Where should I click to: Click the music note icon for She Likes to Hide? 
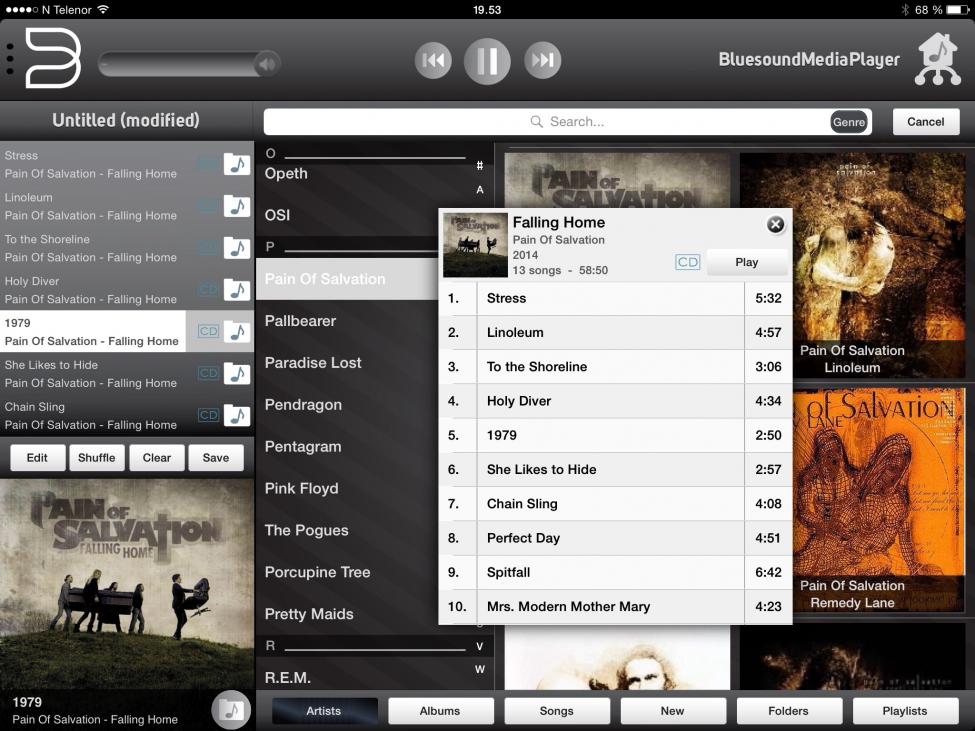pos(237,374)
